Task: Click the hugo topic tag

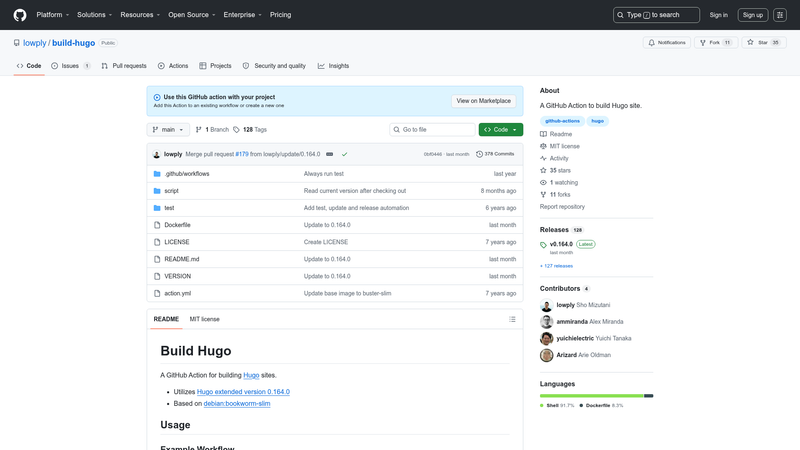Action: click(597, 121)
